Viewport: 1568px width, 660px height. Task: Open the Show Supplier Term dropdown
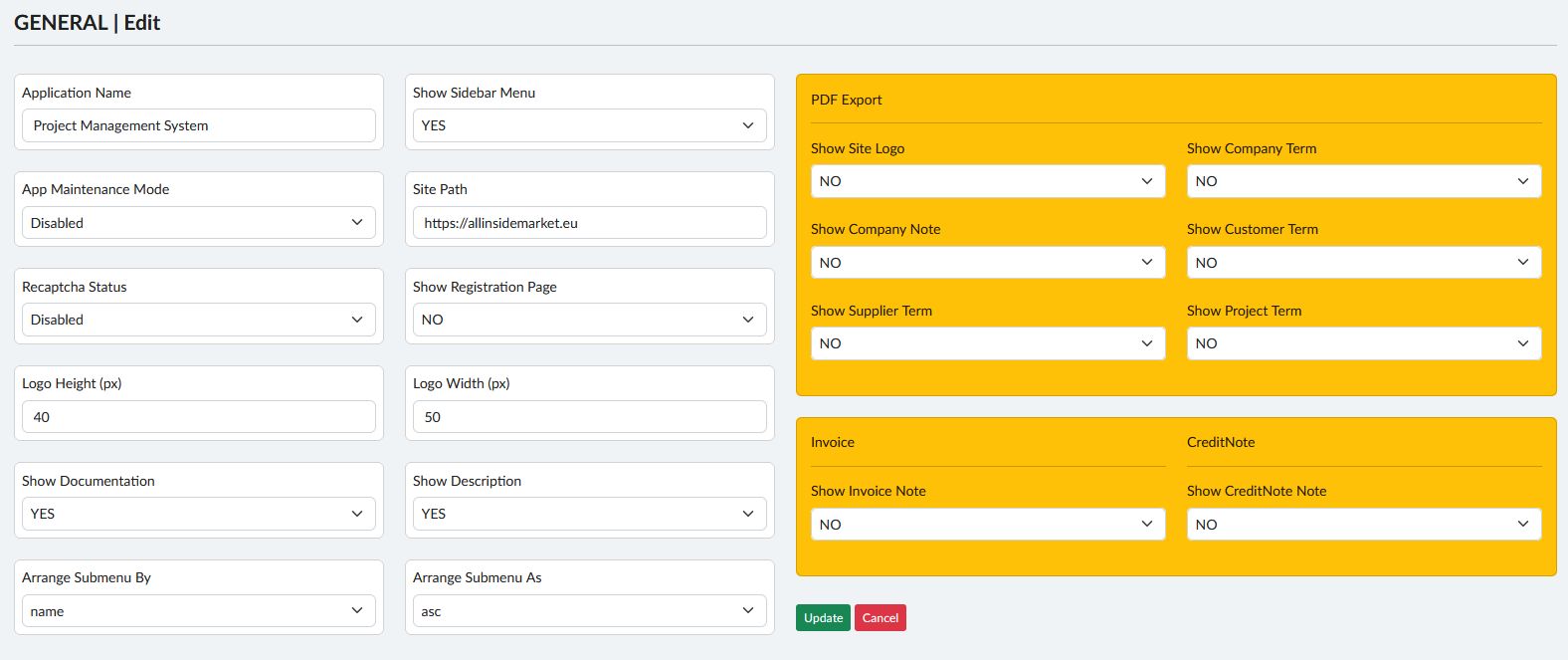tap(987, 343)
